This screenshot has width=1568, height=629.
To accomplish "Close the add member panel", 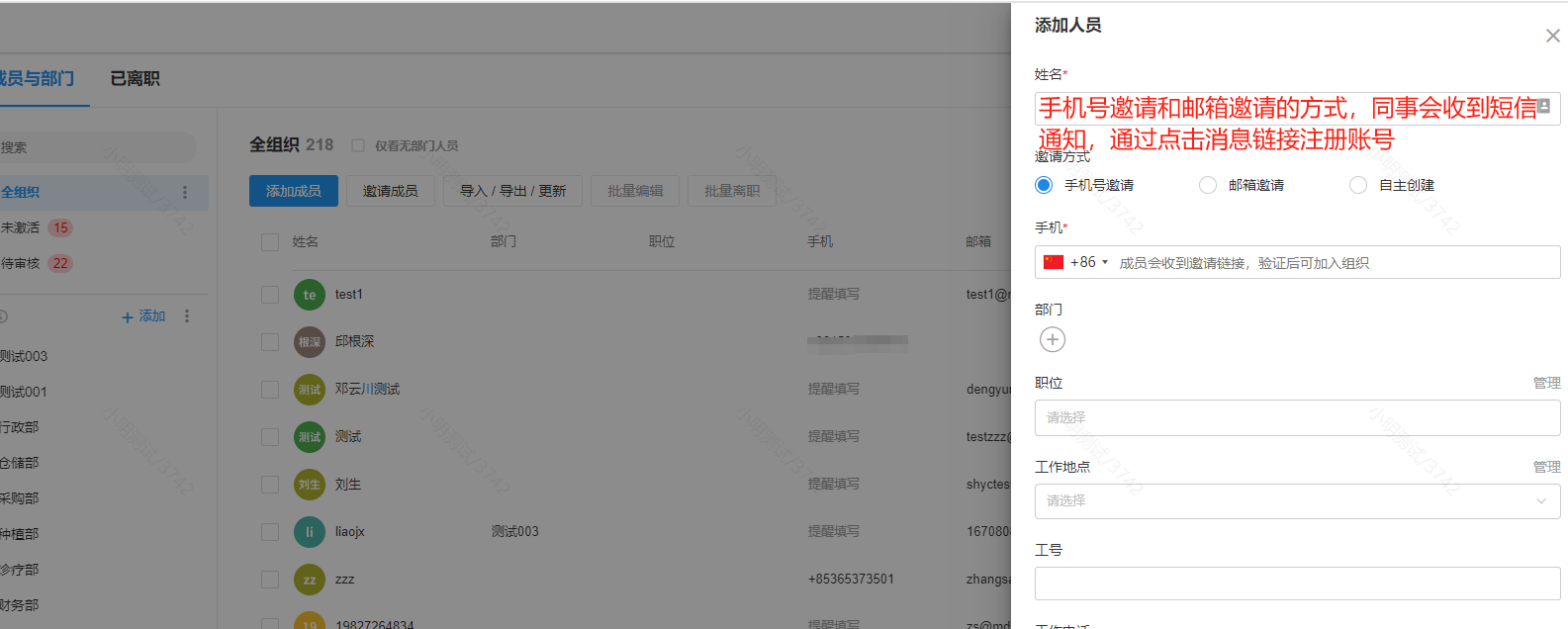I will (x=1552, y=37).
